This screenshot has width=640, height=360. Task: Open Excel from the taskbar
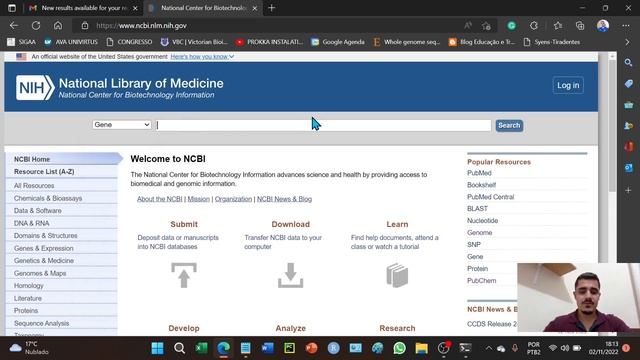(x=201, y=348)
